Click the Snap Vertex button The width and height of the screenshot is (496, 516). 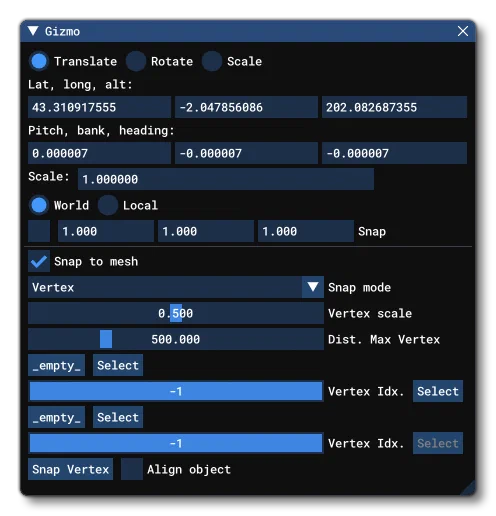point(70,469)
